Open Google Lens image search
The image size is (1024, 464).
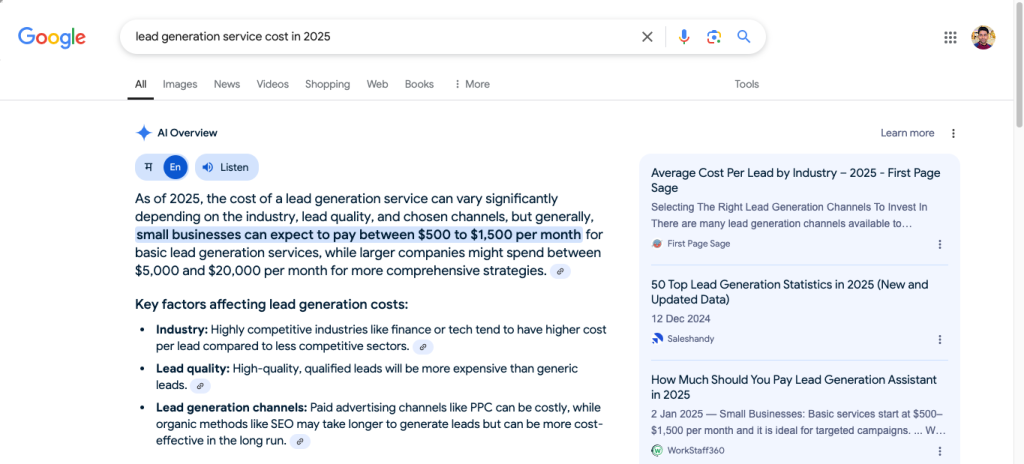[x=714, y=37]
